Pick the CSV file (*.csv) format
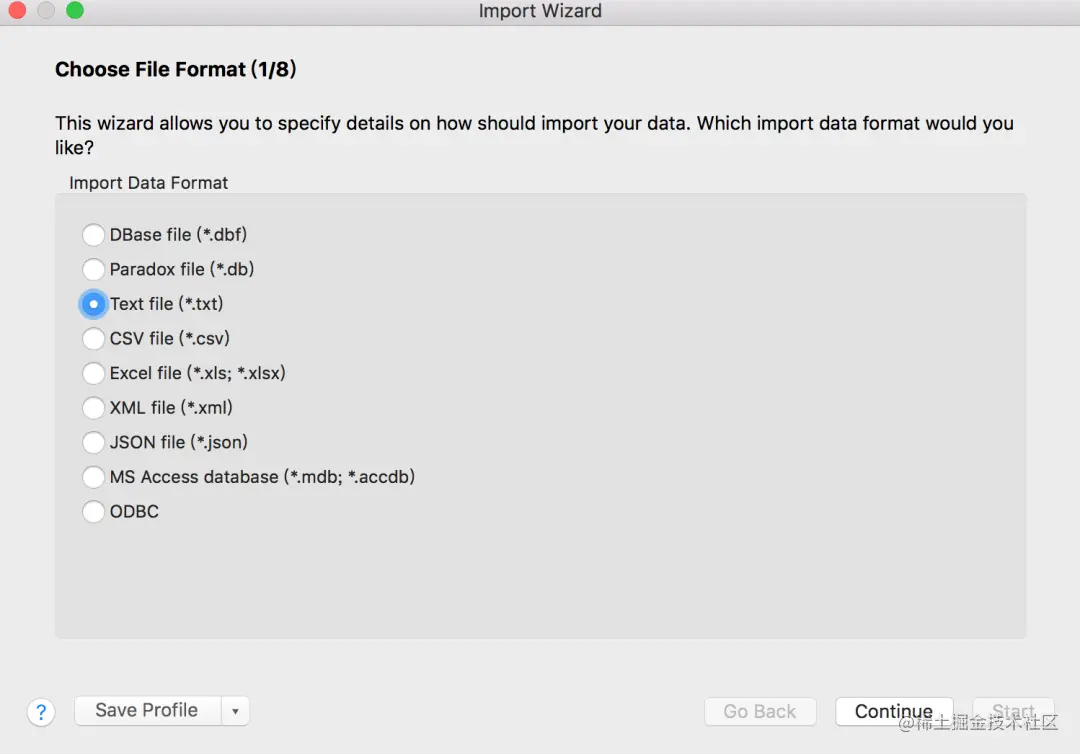1080x754 pixels. [x=93, y=338]
